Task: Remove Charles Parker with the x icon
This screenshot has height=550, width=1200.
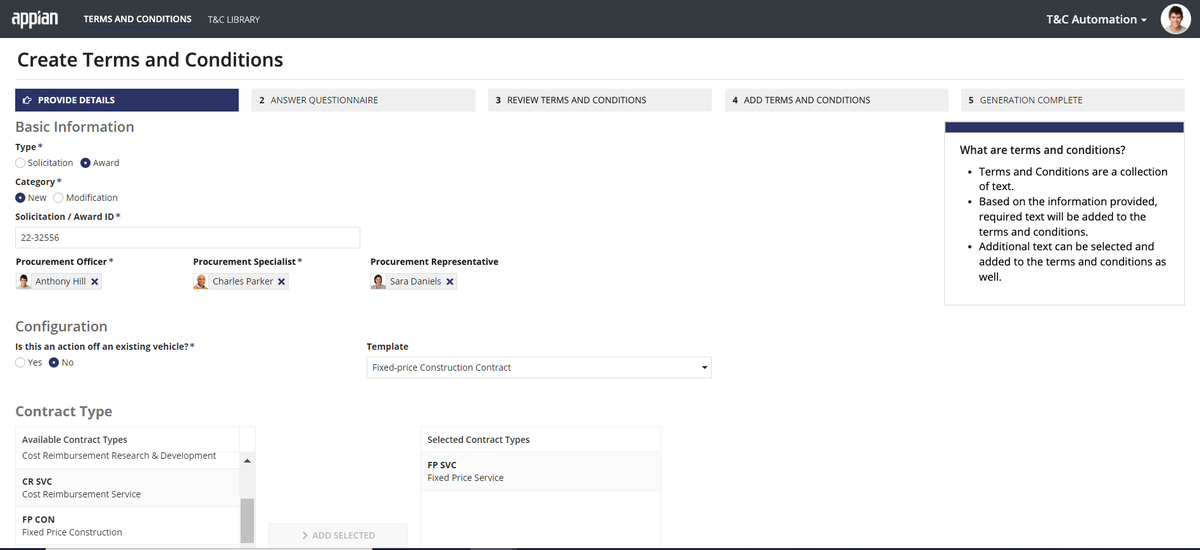Action: pos(282,282)
